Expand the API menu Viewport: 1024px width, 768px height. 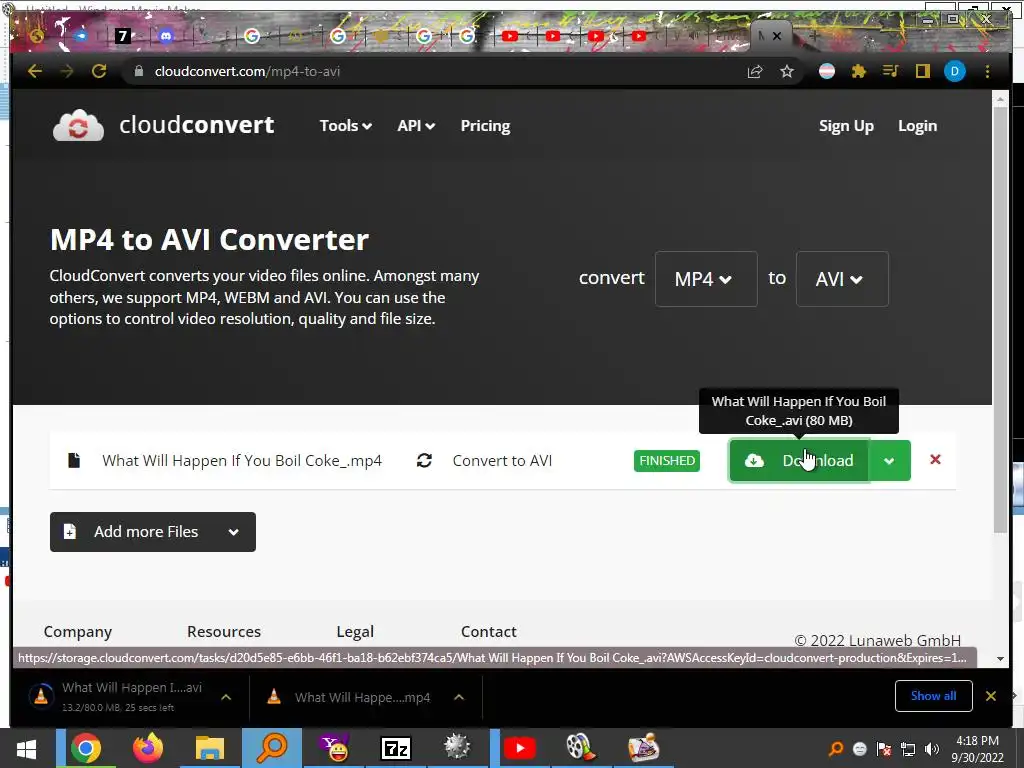point(416,125)
